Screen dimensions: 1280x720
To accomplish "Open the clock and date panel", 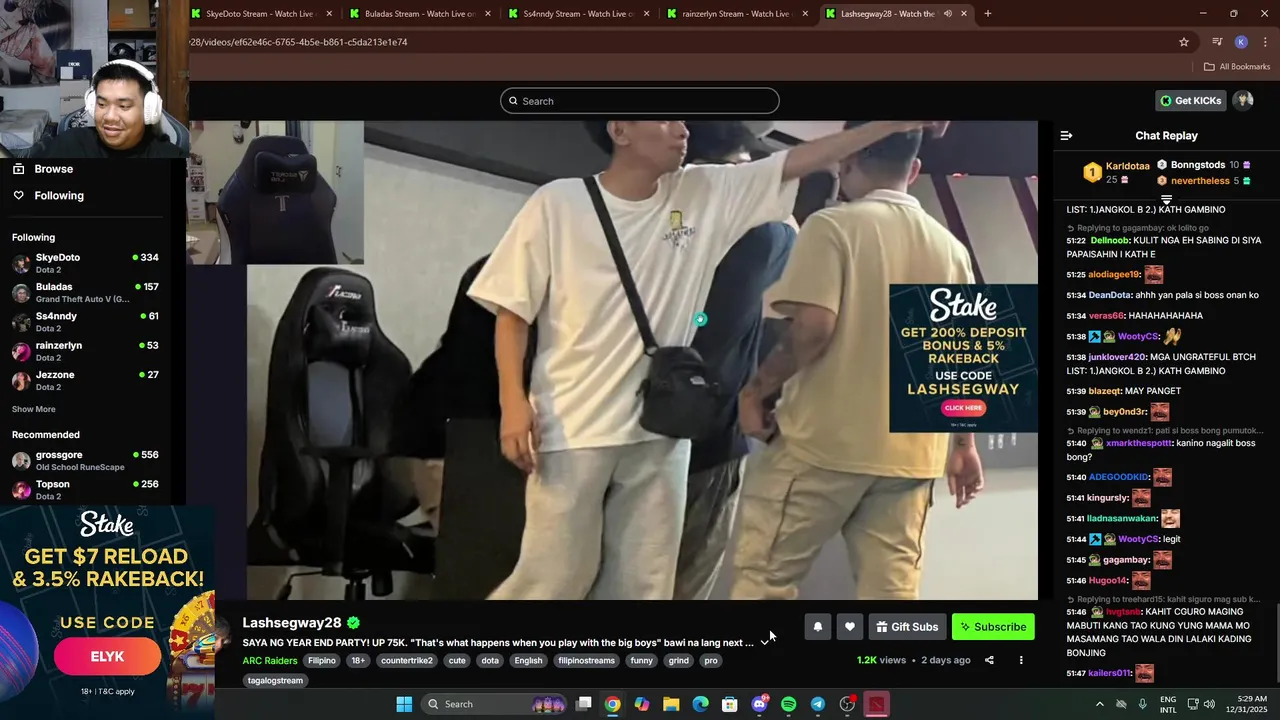I will coord(1242,704).
